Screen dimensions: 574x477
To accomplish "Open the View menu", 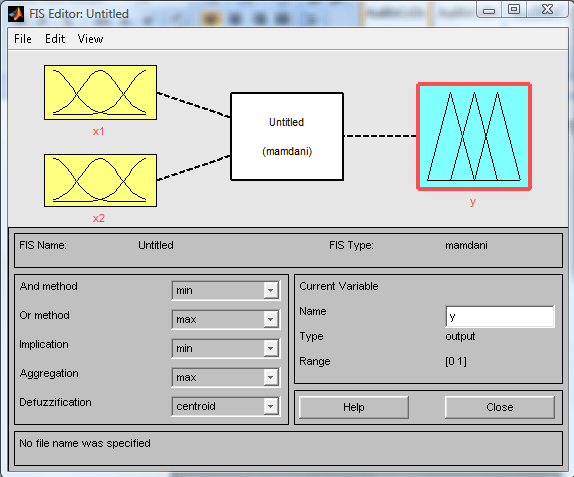I will click(90, 39).
